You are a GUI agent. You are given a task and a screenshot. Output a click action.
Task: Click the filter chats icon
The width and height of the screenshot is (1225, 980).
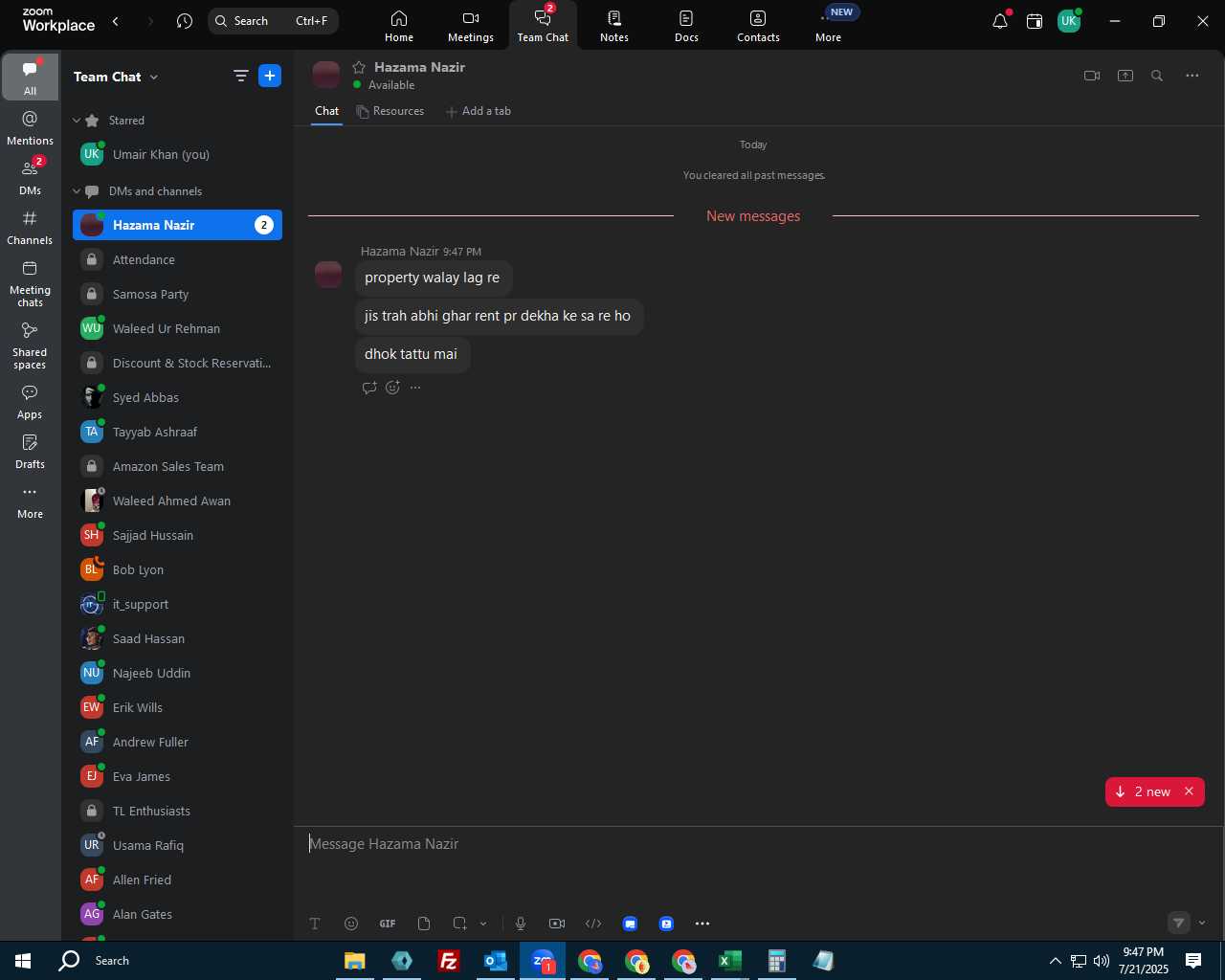pyautogui.click(x=240, y=77)
